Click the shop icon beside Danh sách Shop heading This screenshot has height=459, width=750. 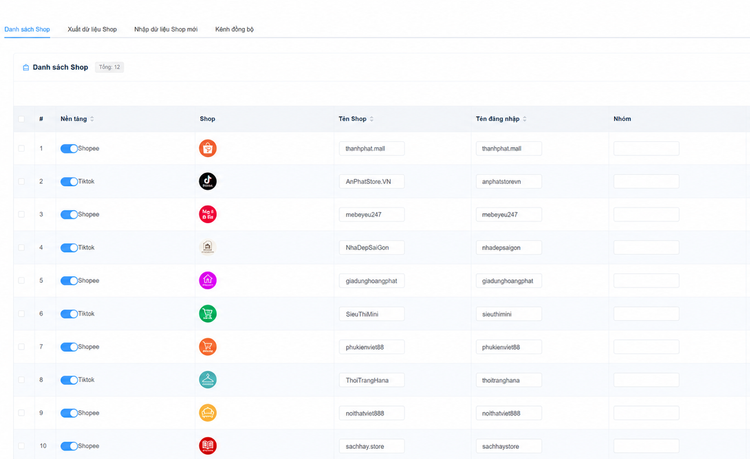point(26,67)
